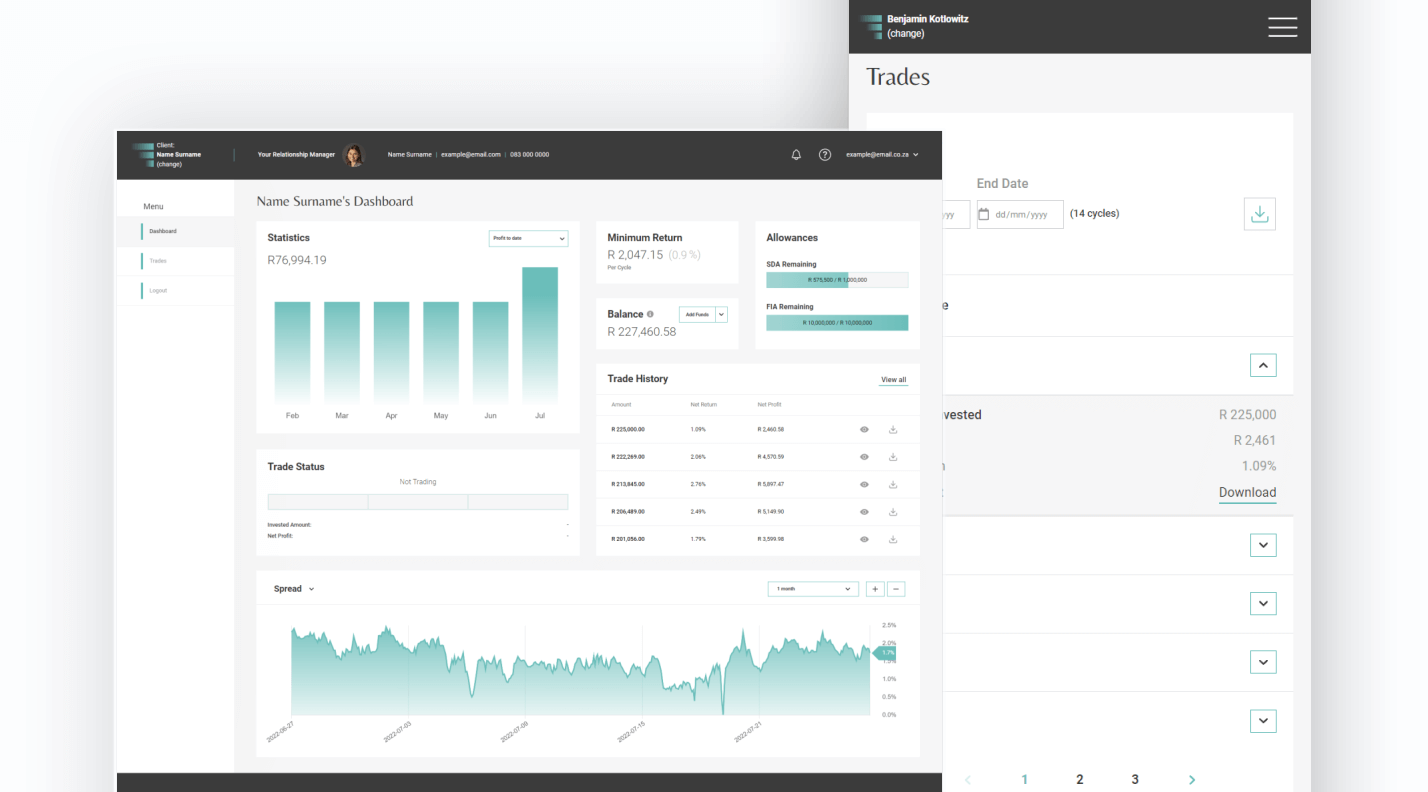Zoom in spread chart with plus button
Viewport: 1428px width, 792px height.
(x=875, y=589)
